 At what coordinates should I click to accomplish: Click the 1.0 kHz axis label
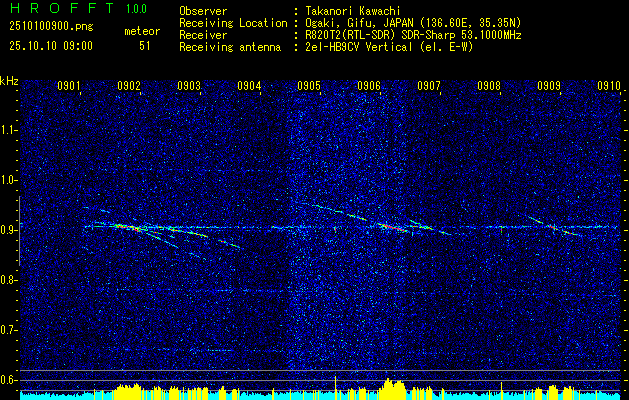pyautogui.click(x=9, y=180)
